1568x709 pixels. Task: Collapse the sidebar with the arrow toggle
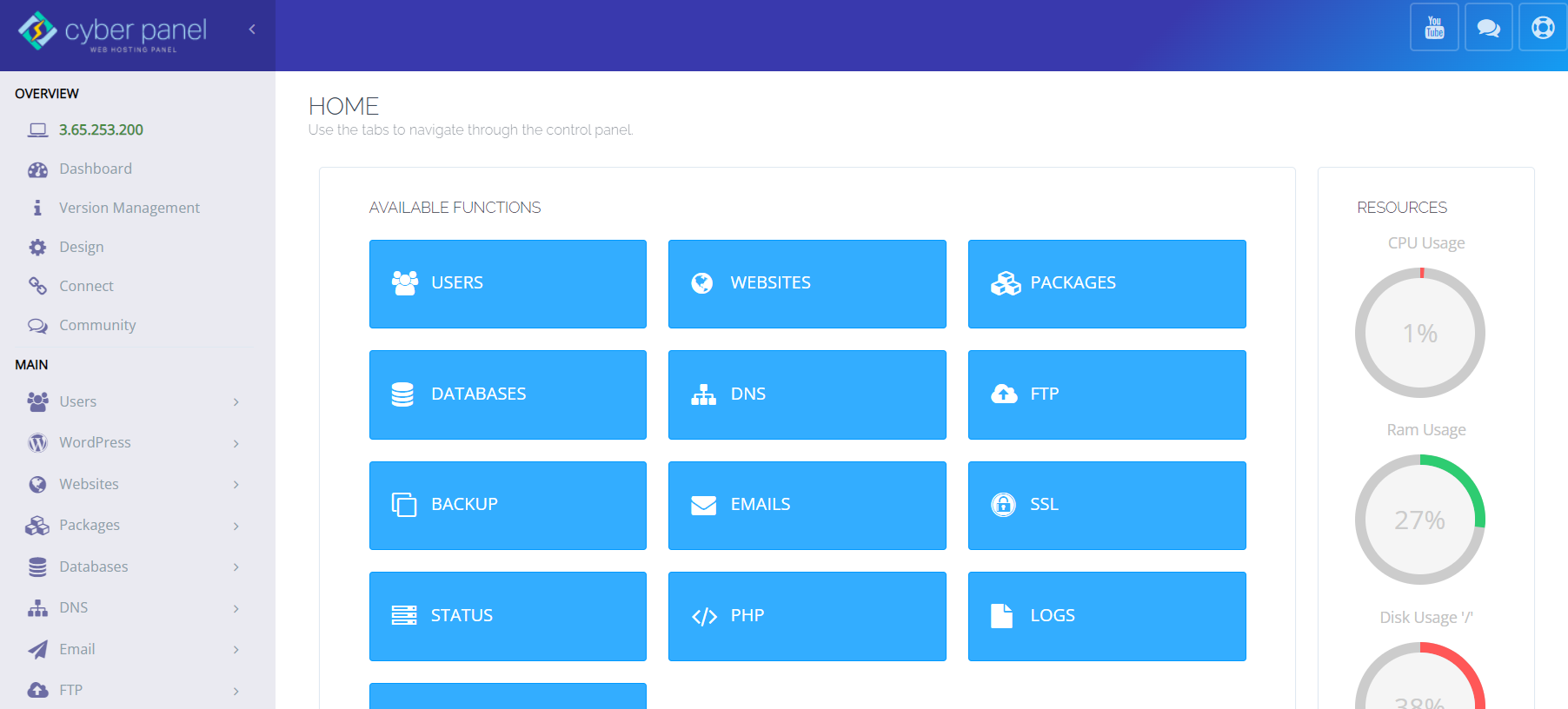(252, 30)
